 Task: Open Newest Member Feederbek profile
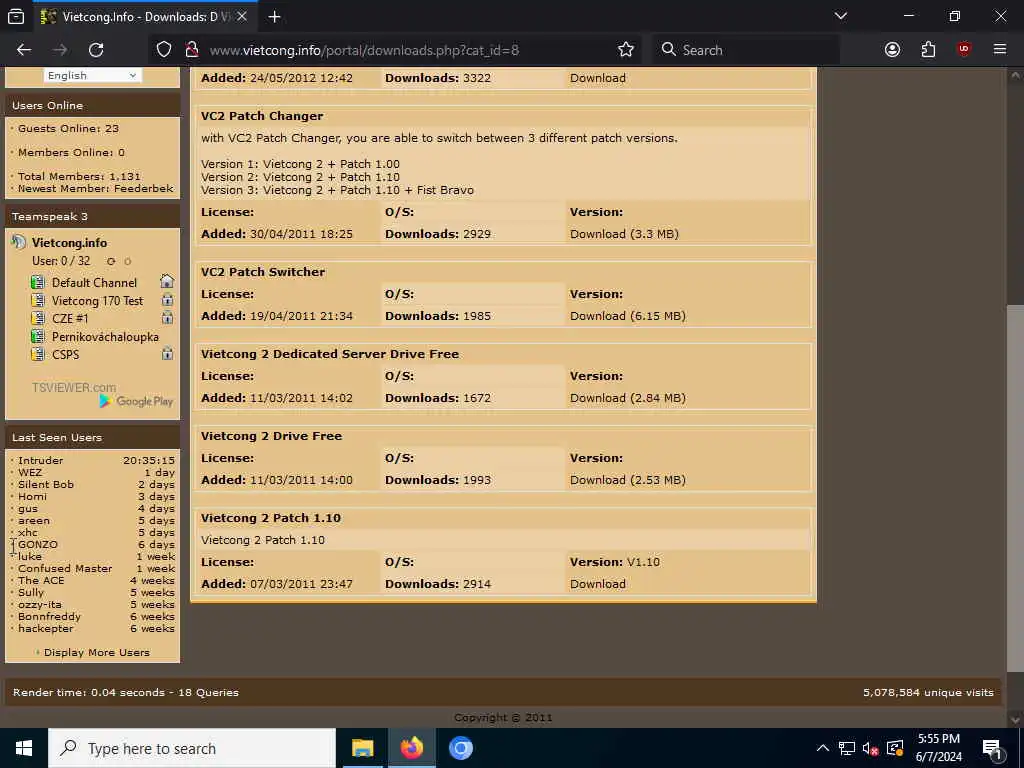143,188
